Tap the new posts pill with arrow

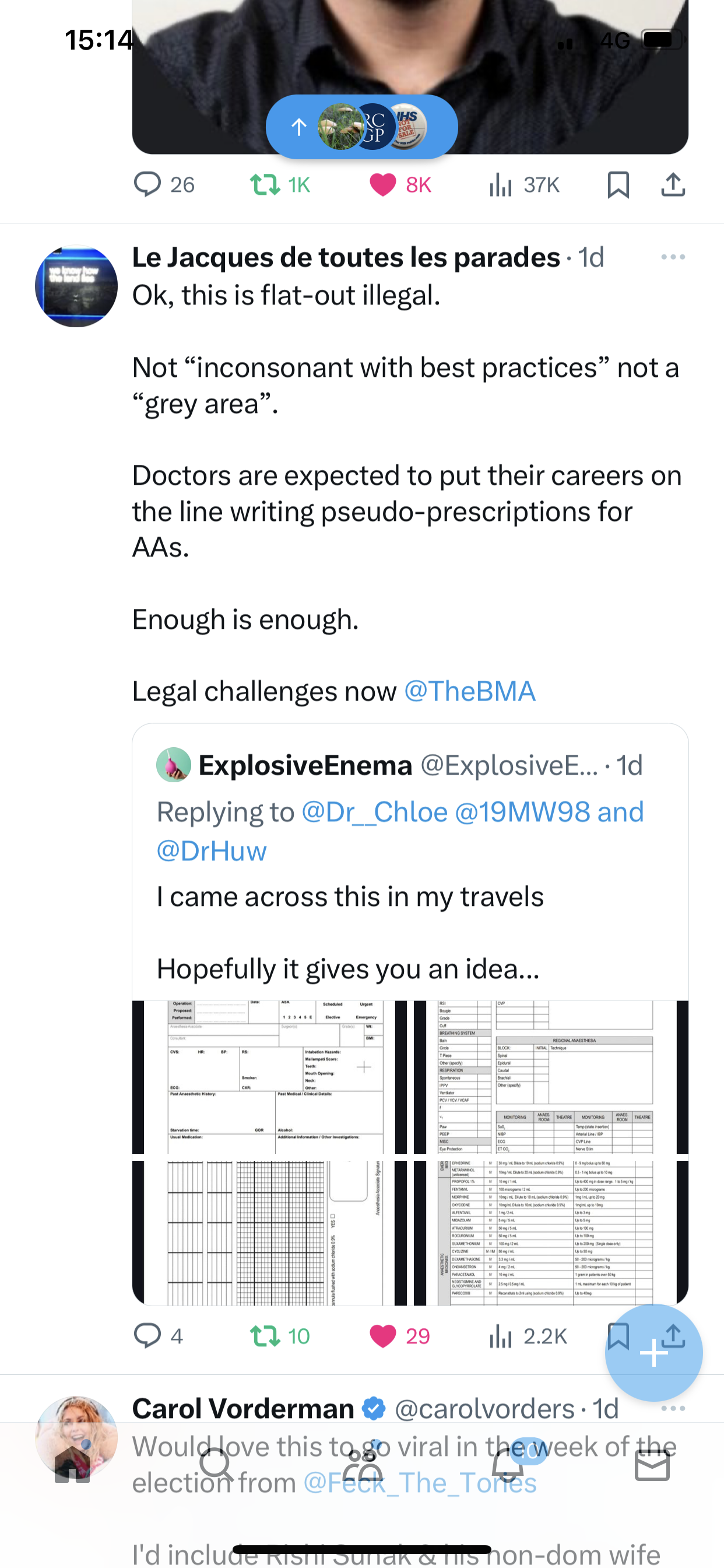point(361,127)
